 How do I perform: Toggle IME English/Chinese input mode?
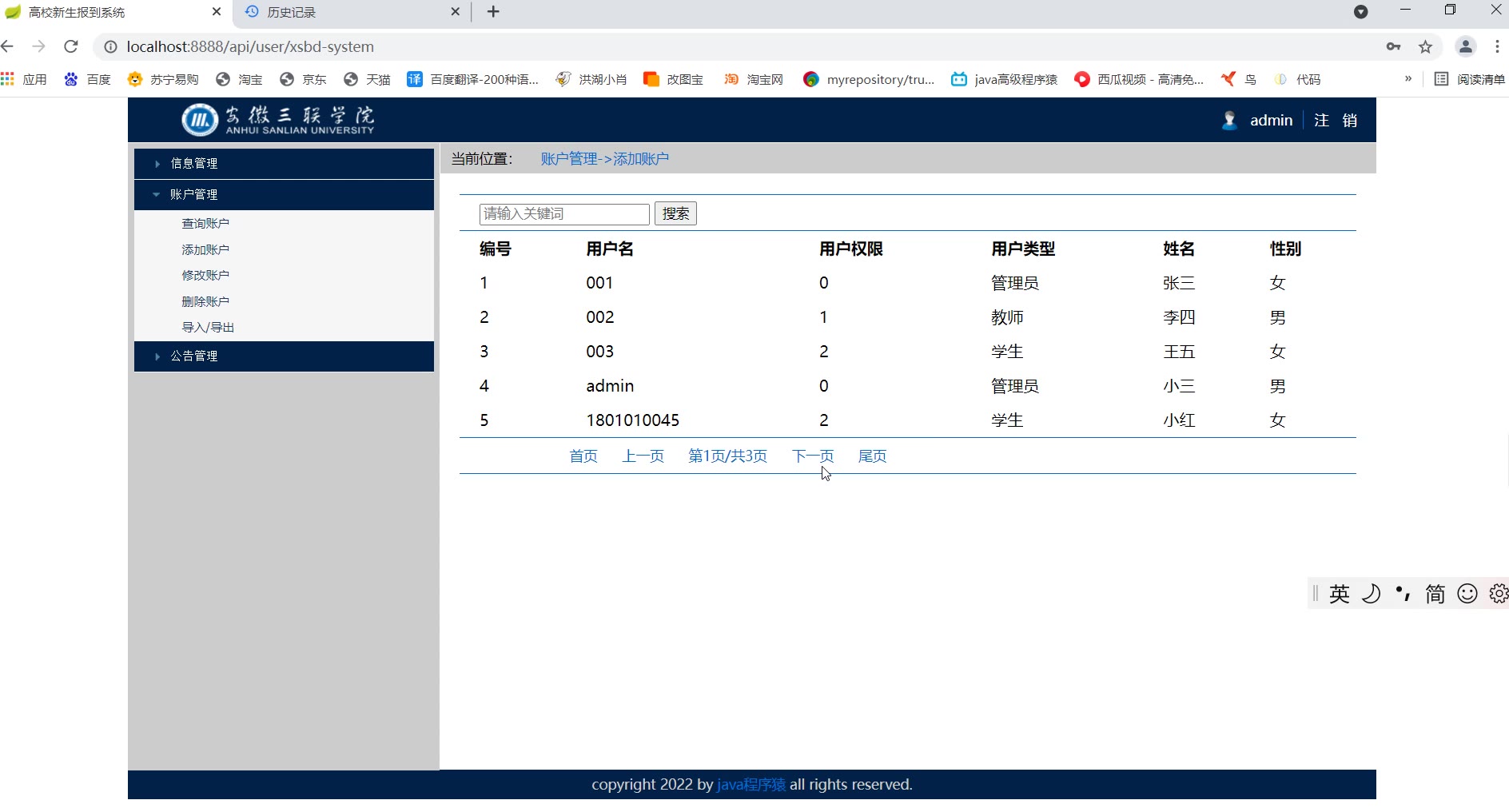pos(1339,593)
